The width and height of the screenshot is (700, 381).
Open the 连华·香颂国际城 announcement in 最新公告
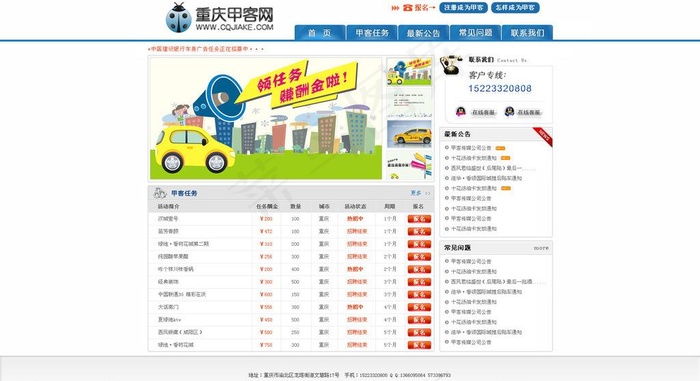(x=486, y=178)
